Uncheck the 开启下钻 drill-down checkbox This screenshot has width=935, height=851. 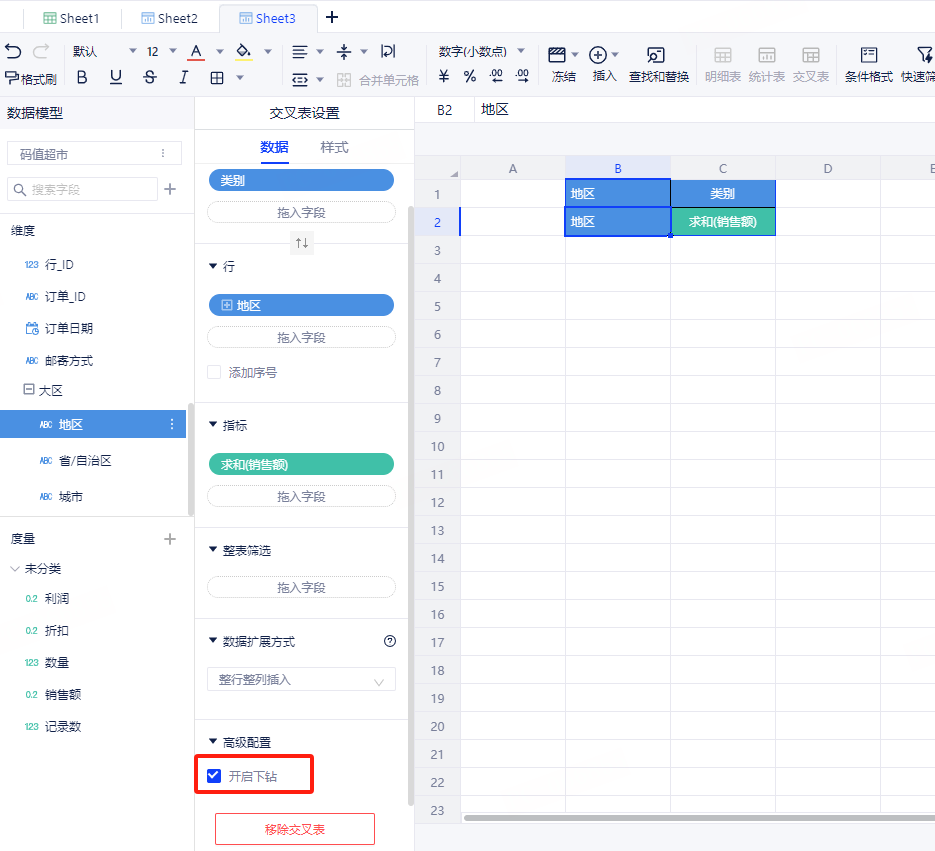coord(213,776)
